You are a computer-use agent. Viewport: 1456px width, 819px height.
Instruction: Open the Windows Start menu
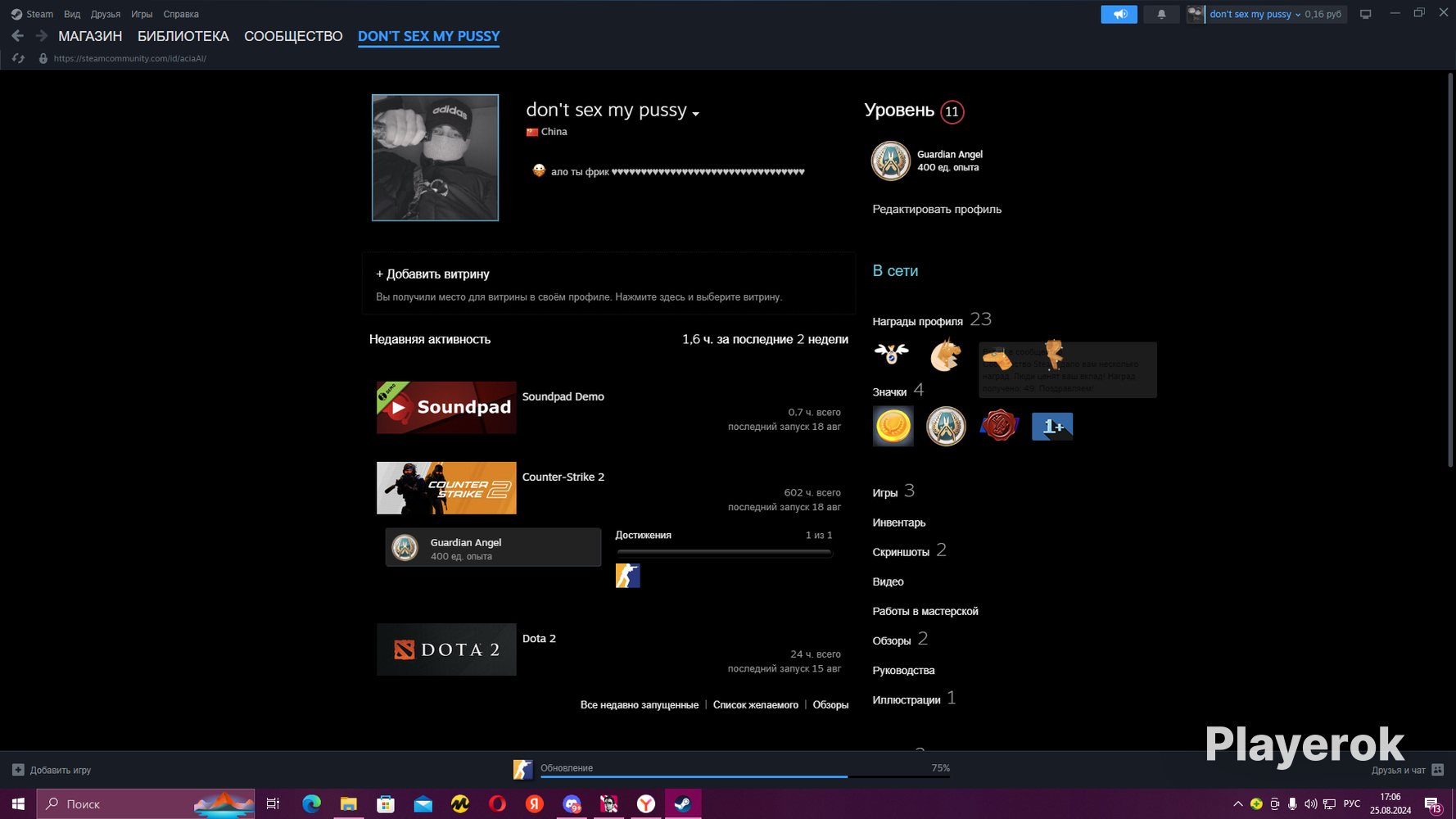tap(18, 804)
